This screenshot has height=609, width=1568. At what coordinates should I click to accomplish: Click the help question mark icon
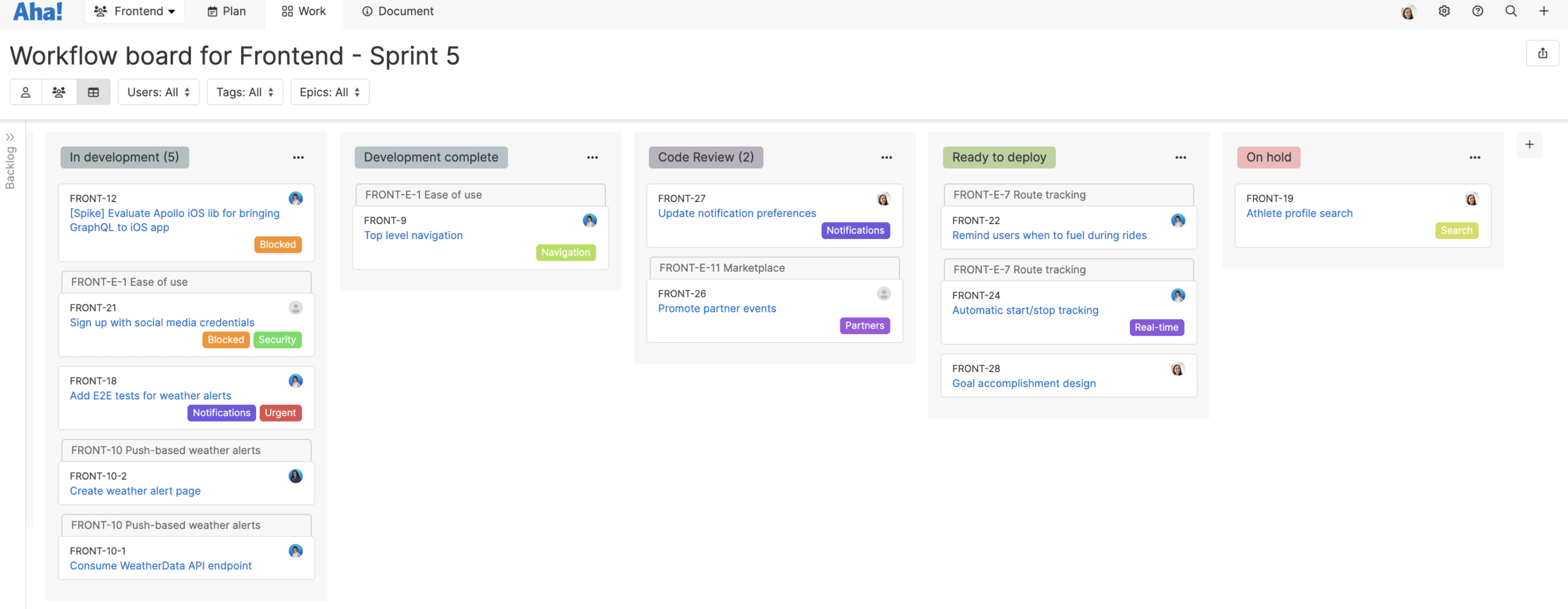pyautogui.click(x=1478, y=11)
